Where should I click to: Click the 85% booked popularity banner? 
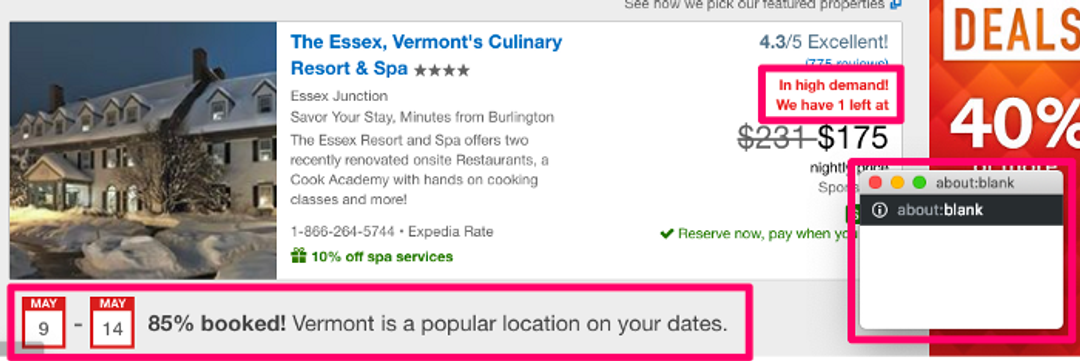(377, 322)
